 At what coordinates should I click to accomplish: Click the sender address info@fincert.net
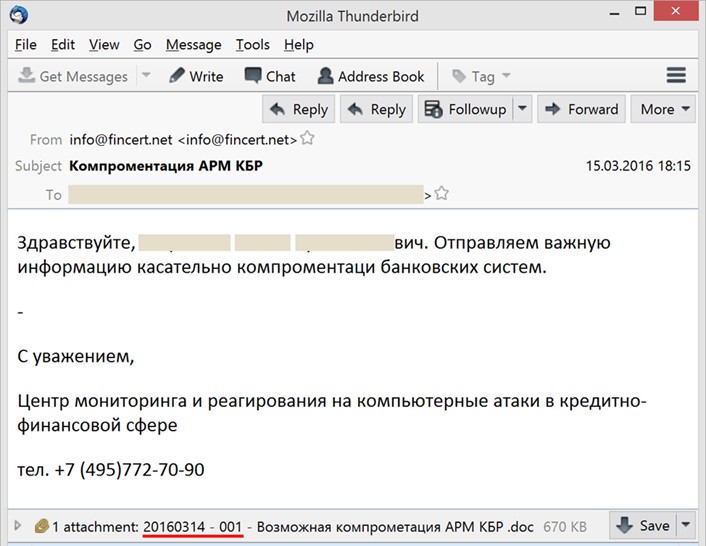(x=183, y=140)
